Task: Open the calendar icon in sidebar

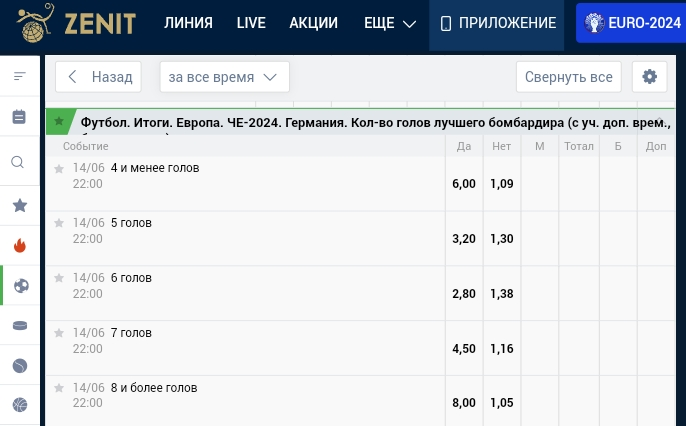Action: tap(19, 117)
